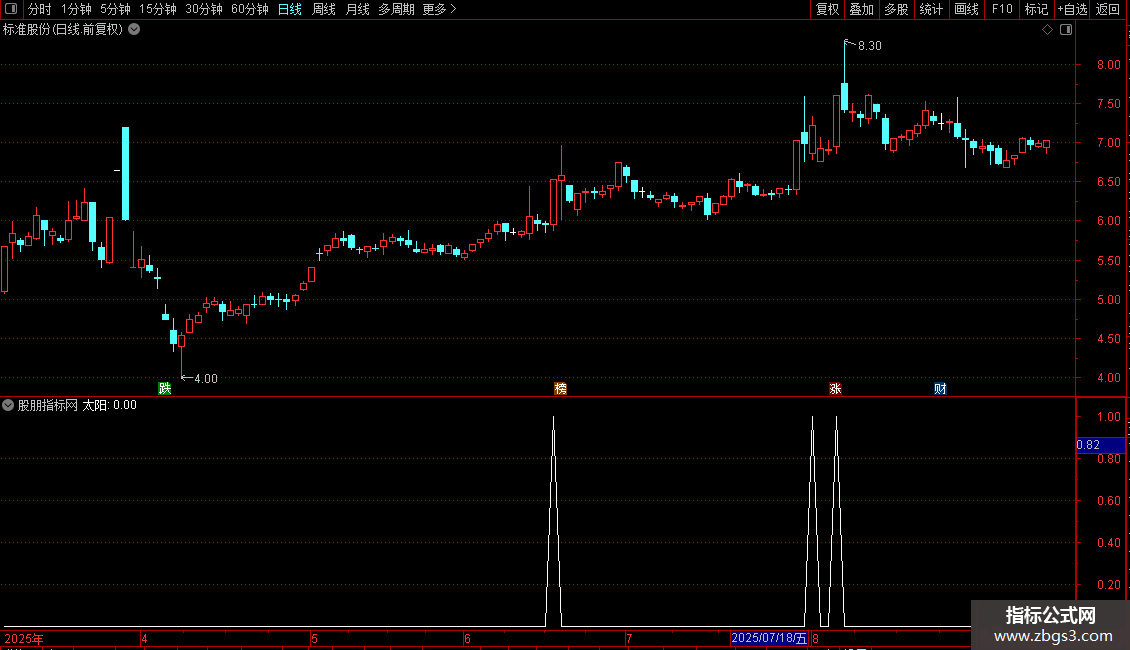1130x650 pixels.
Task: Toggle 叠加 overlay mode
Action: click(x=861, y=9)
